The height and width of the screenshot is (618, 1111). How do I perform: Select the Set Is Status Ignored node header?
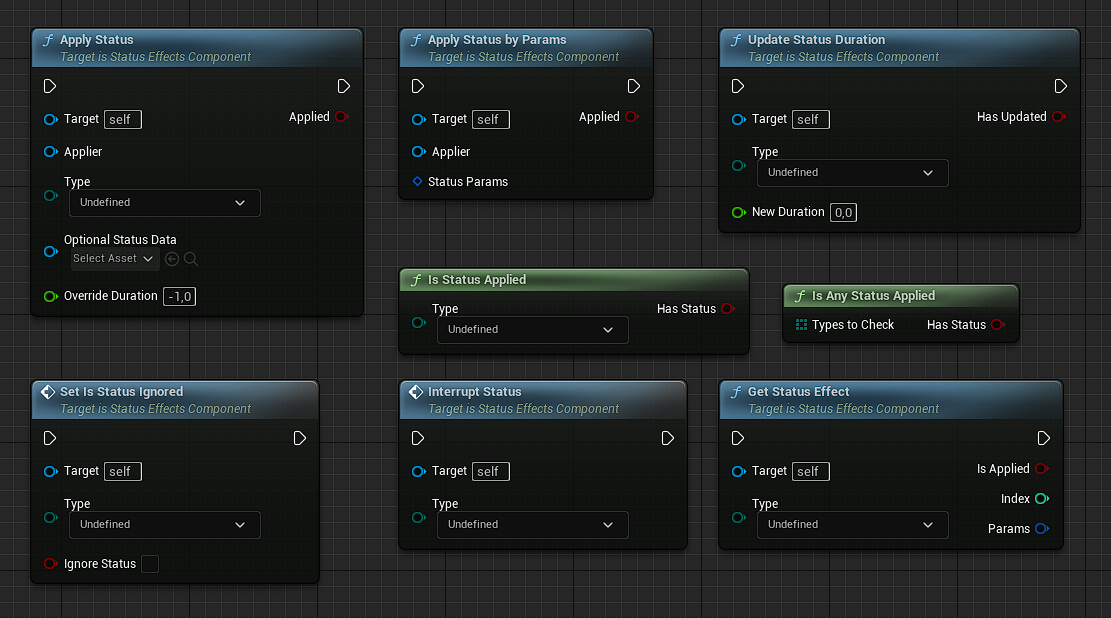[121, 392]
